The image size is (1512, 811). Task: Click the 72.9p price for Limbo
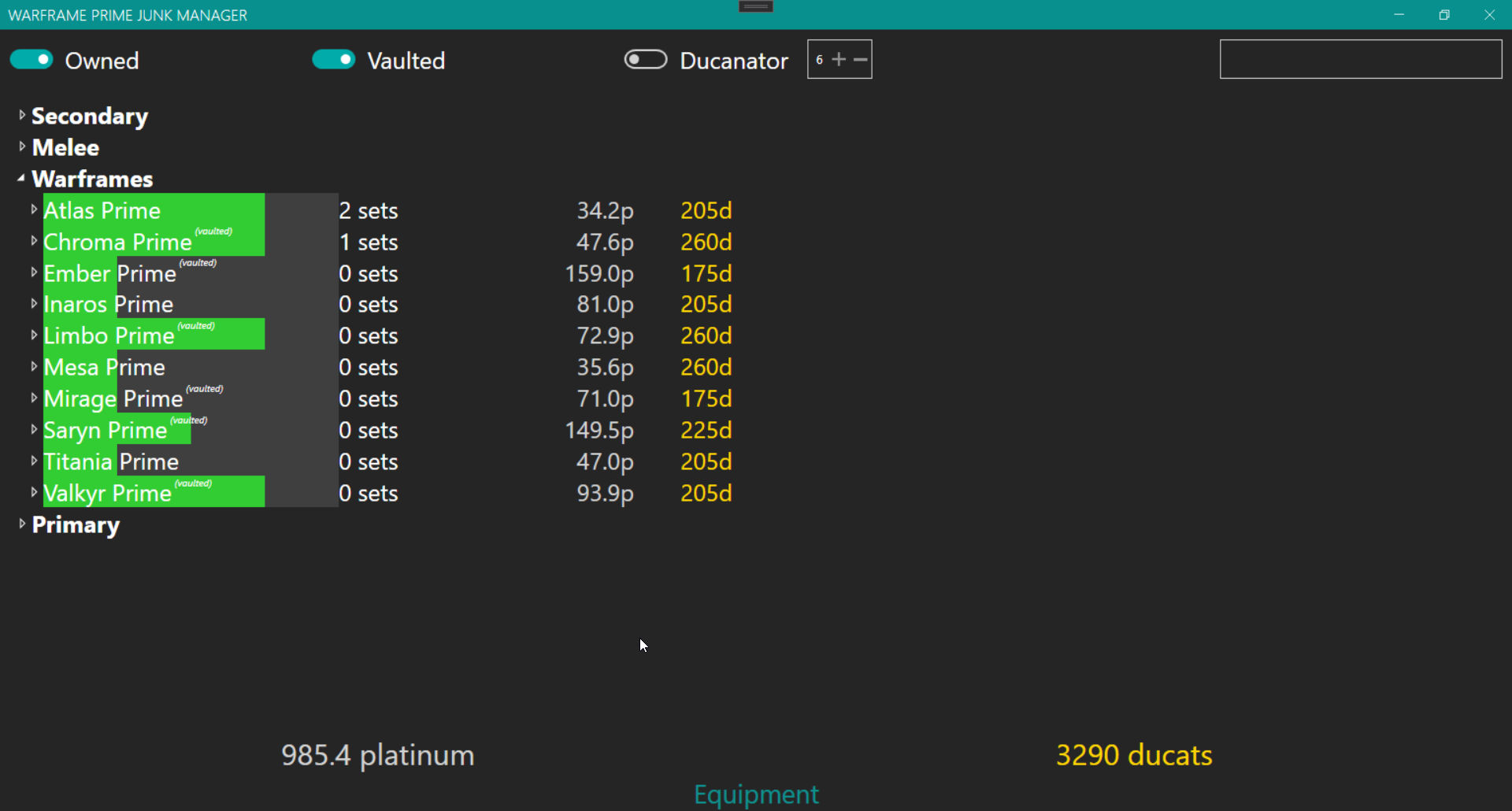[605, 336]
